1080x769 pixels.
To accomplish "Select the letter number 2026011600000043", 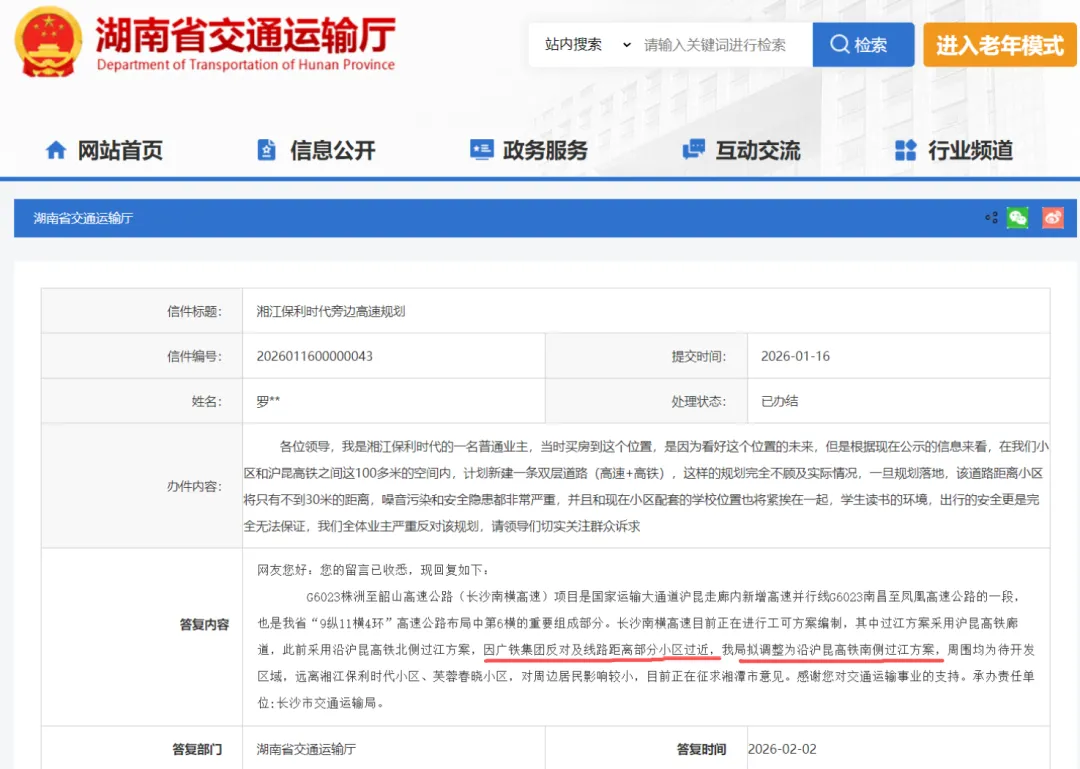I will click(x=314, y=356).
